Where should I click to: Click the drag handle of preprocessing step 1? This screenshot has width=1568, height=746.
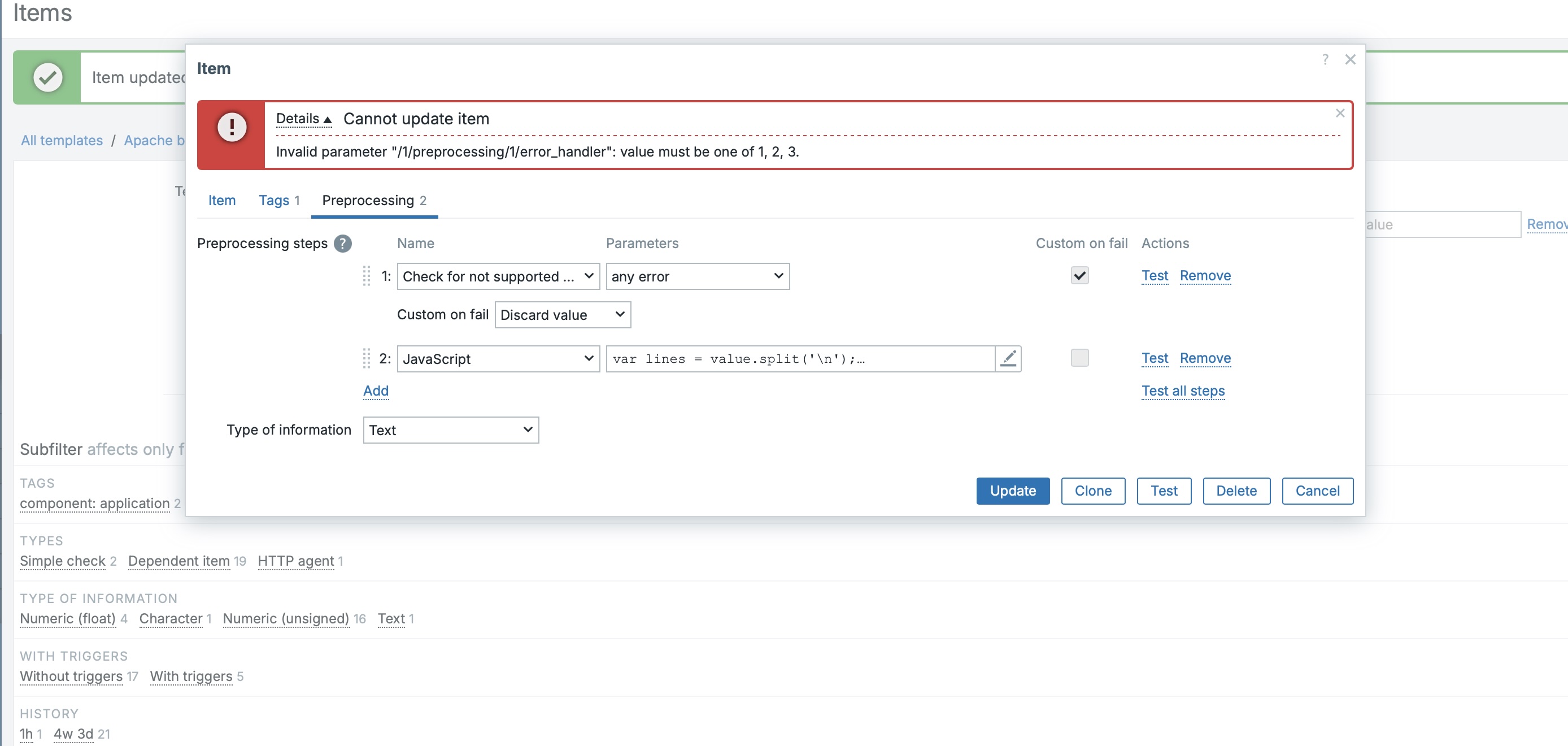(x=367, y=276)
